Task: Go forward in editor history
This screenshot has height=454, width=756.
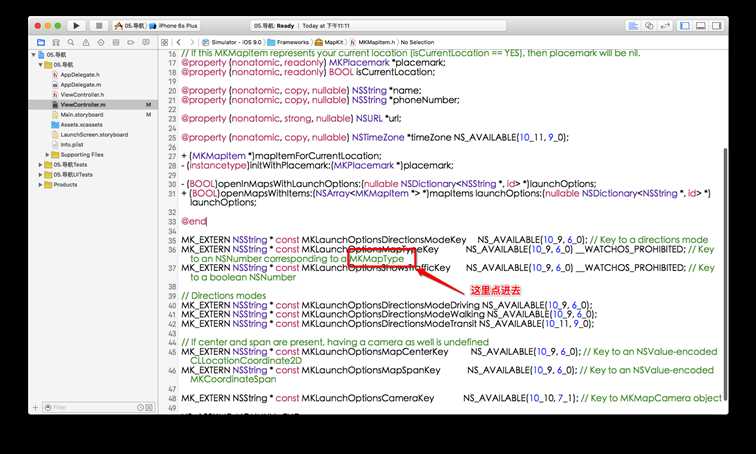Action: pos(191,42)
